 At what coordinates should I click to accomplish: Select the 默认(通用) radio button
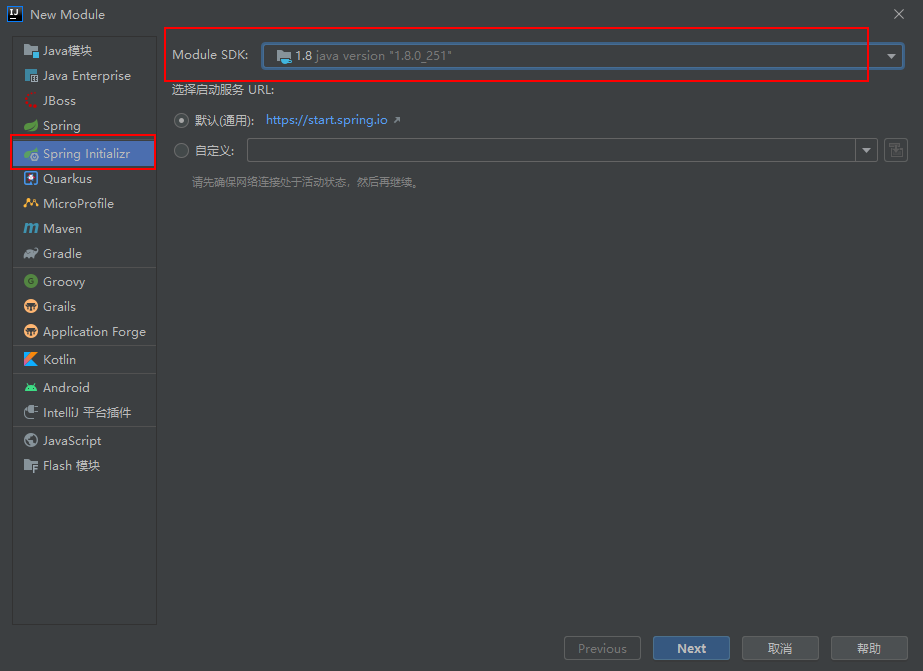click(181, 121)
